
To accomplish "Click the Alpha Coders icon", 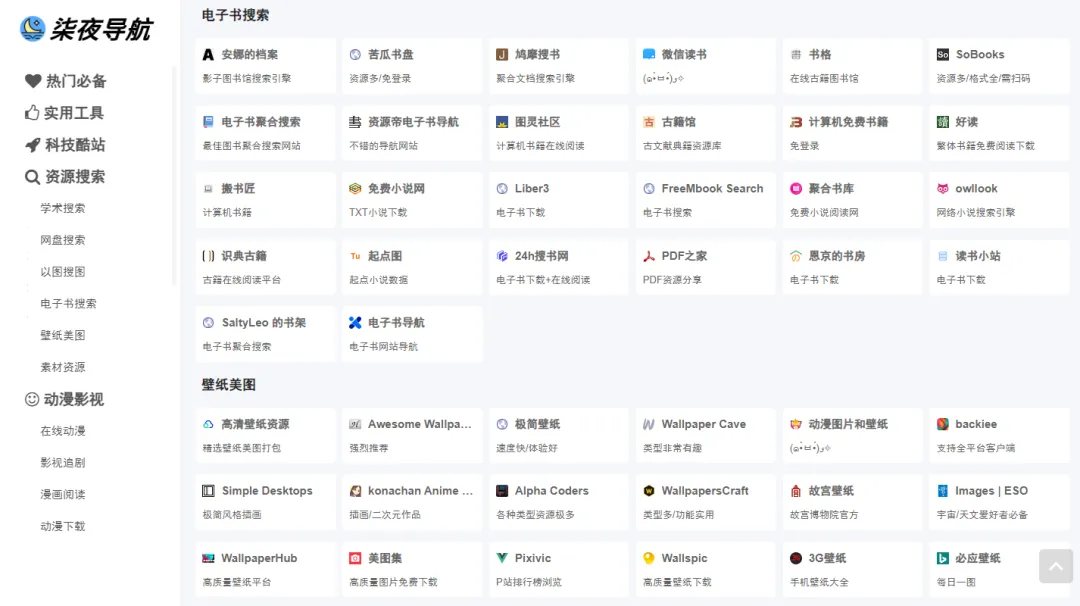I will point(502,491).
